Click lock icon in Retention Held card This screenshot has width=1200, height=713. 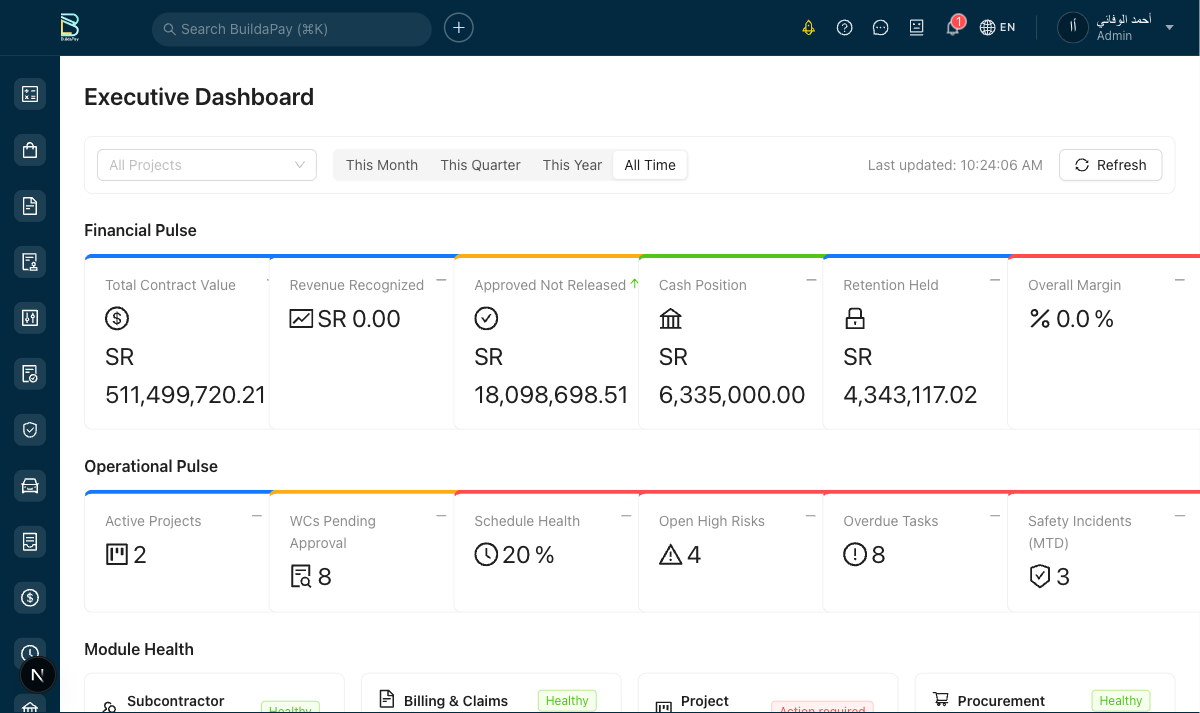click(x=855, y=319)
